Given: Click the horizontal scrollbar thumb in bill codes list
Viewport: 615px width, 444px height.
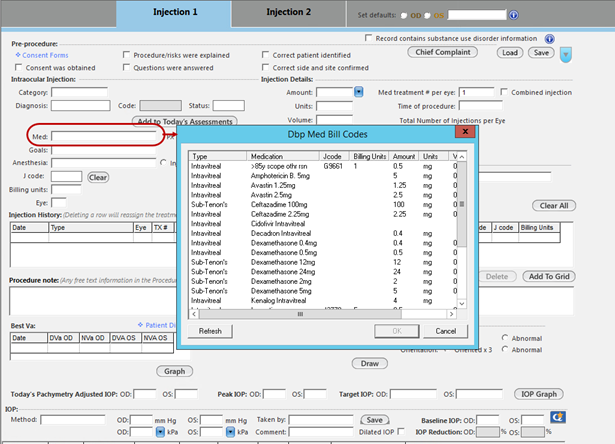Looking at the screenshot, I should (x=300, y=314).
